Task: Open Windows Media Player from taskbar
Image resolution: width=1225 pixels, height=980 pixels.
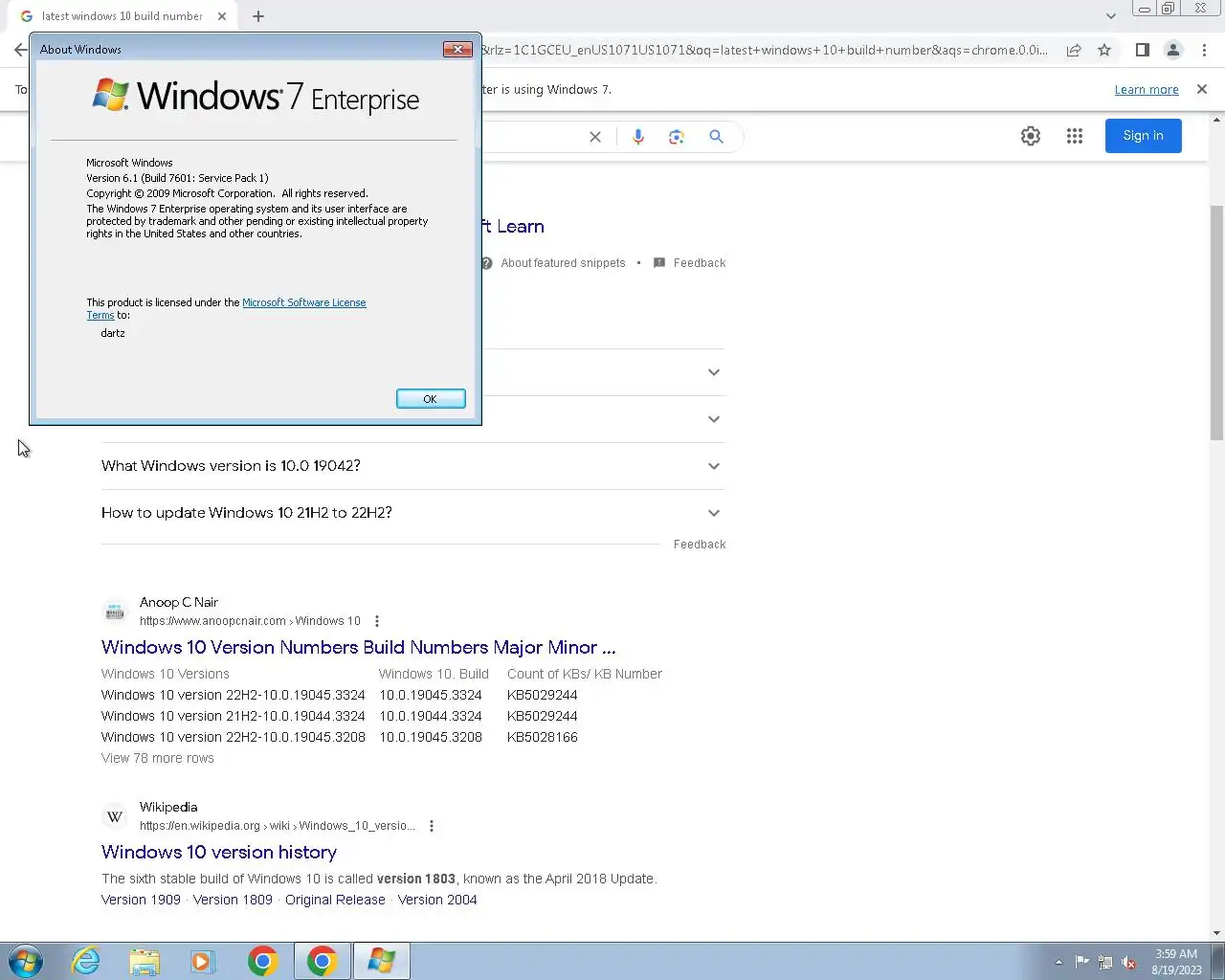Action: [203, 961]
